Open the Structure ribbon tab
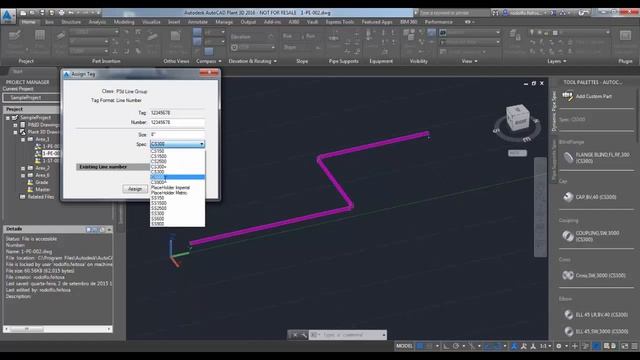The width and height of the screenshot is (640, 360). pyautogui.click(x=71, y=22)
